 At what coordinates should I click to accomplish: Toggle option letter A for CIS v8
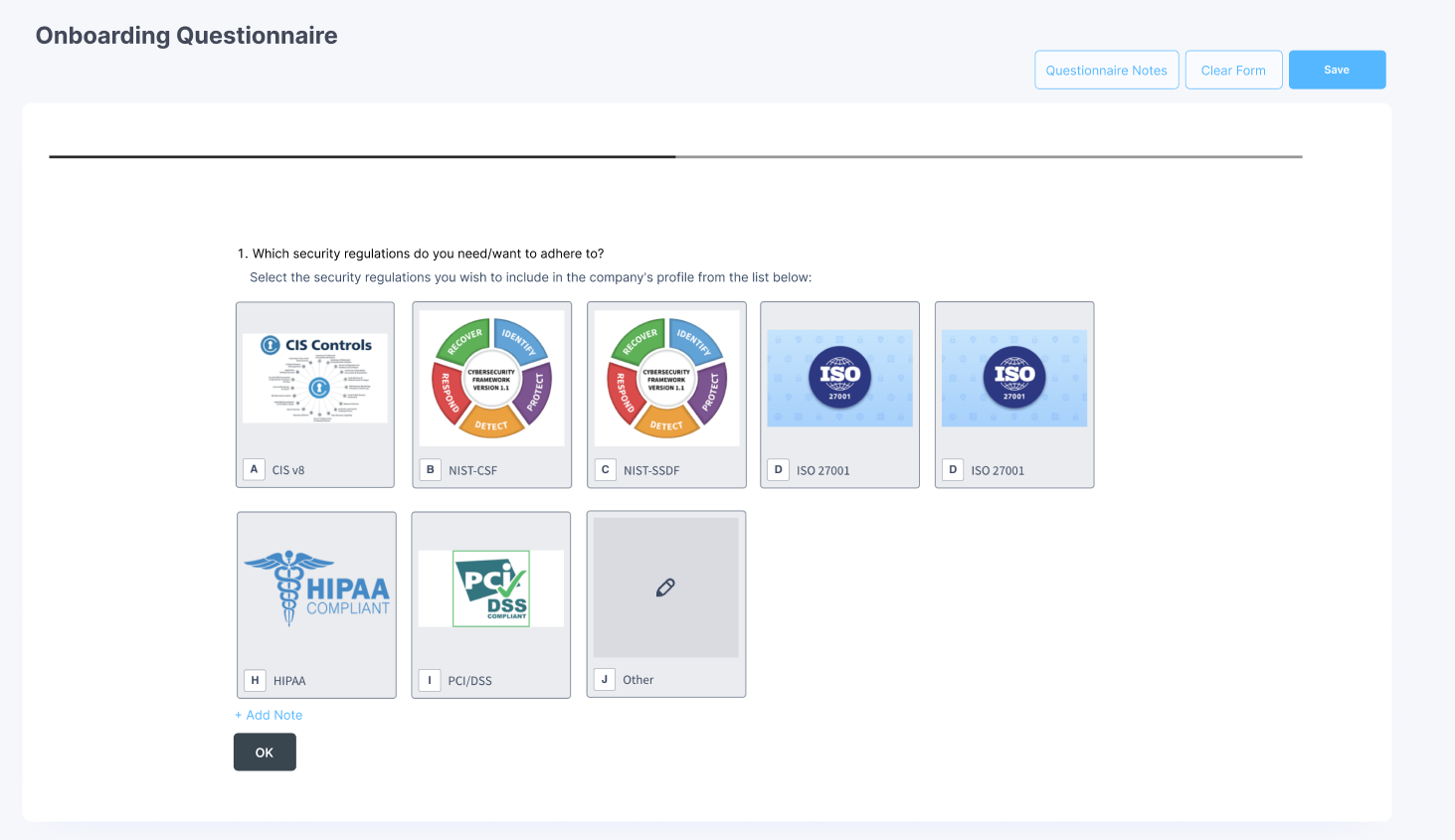pyautogui.click(x=254, y=469)
